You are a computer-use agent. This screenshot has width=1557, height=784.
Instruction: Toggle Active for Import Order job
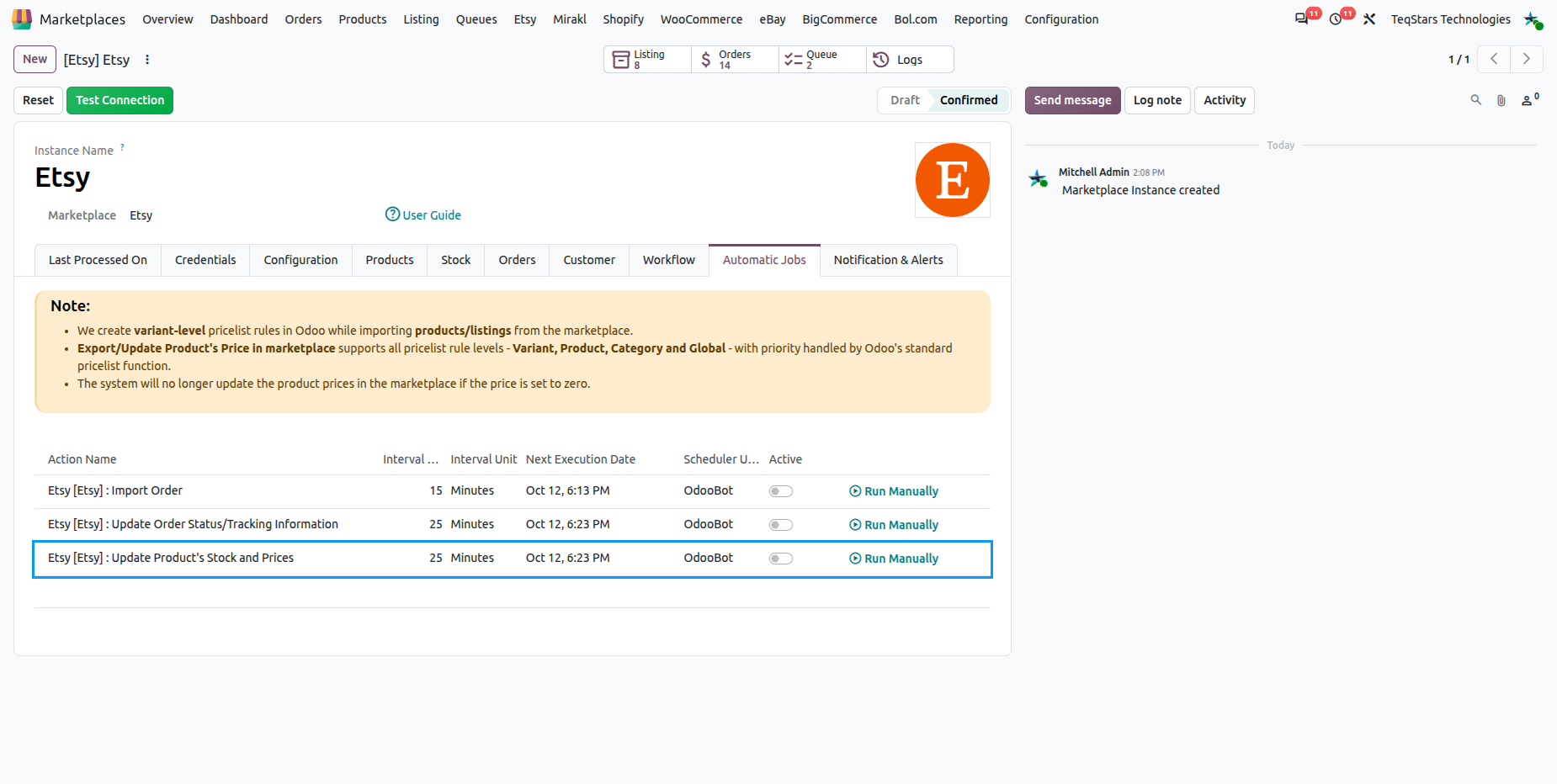click(x=781, y=491)
